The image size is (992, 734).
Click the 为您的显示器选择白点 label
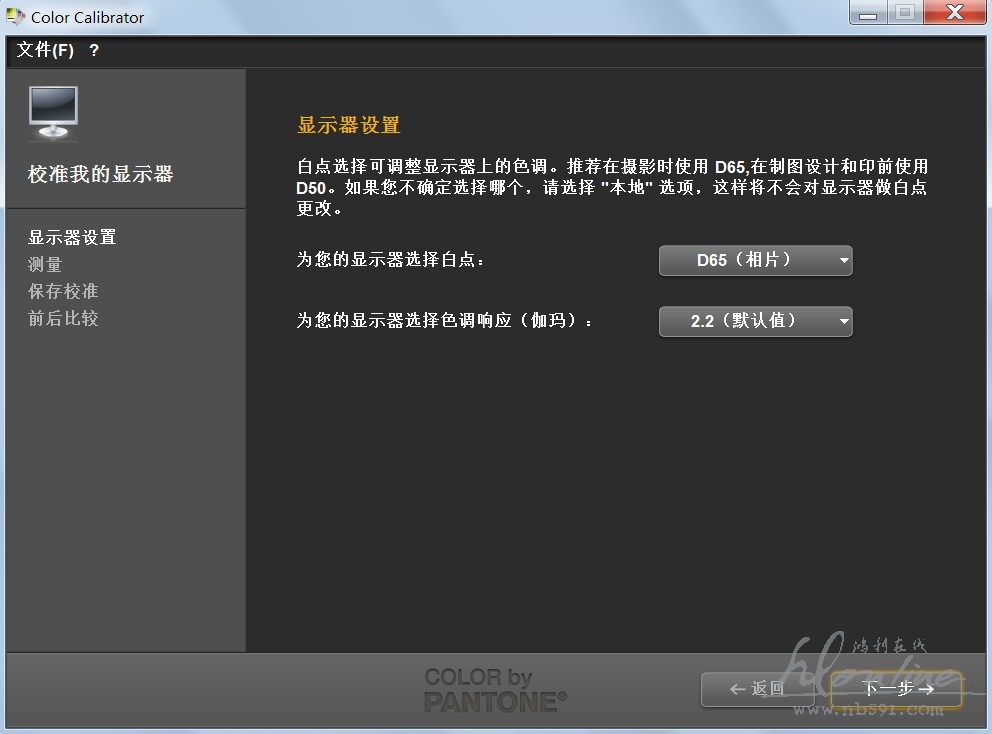[x=390, y=260]
